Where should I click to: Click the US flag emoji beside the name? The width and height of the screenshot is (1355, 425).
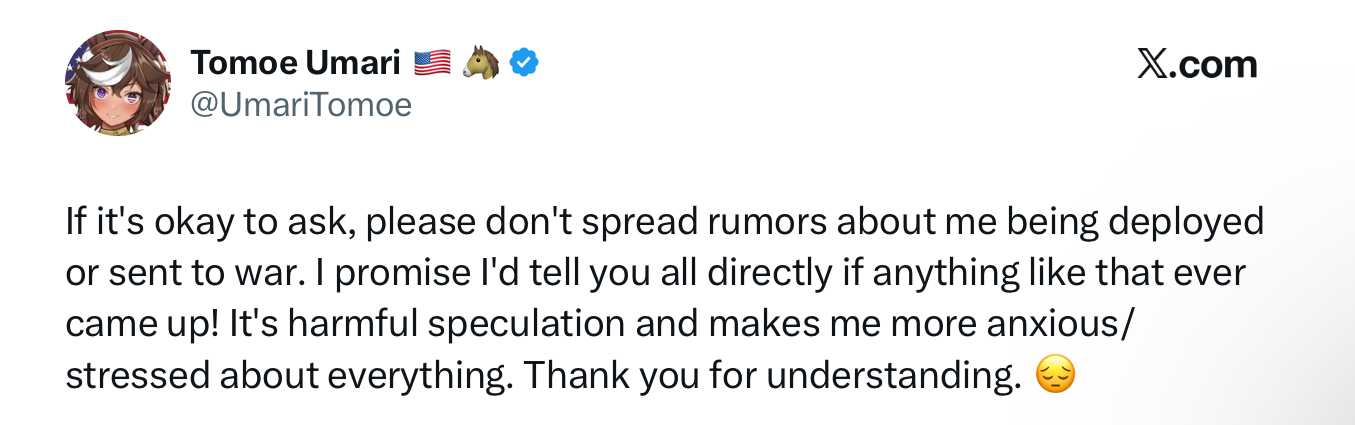point(433,63)
